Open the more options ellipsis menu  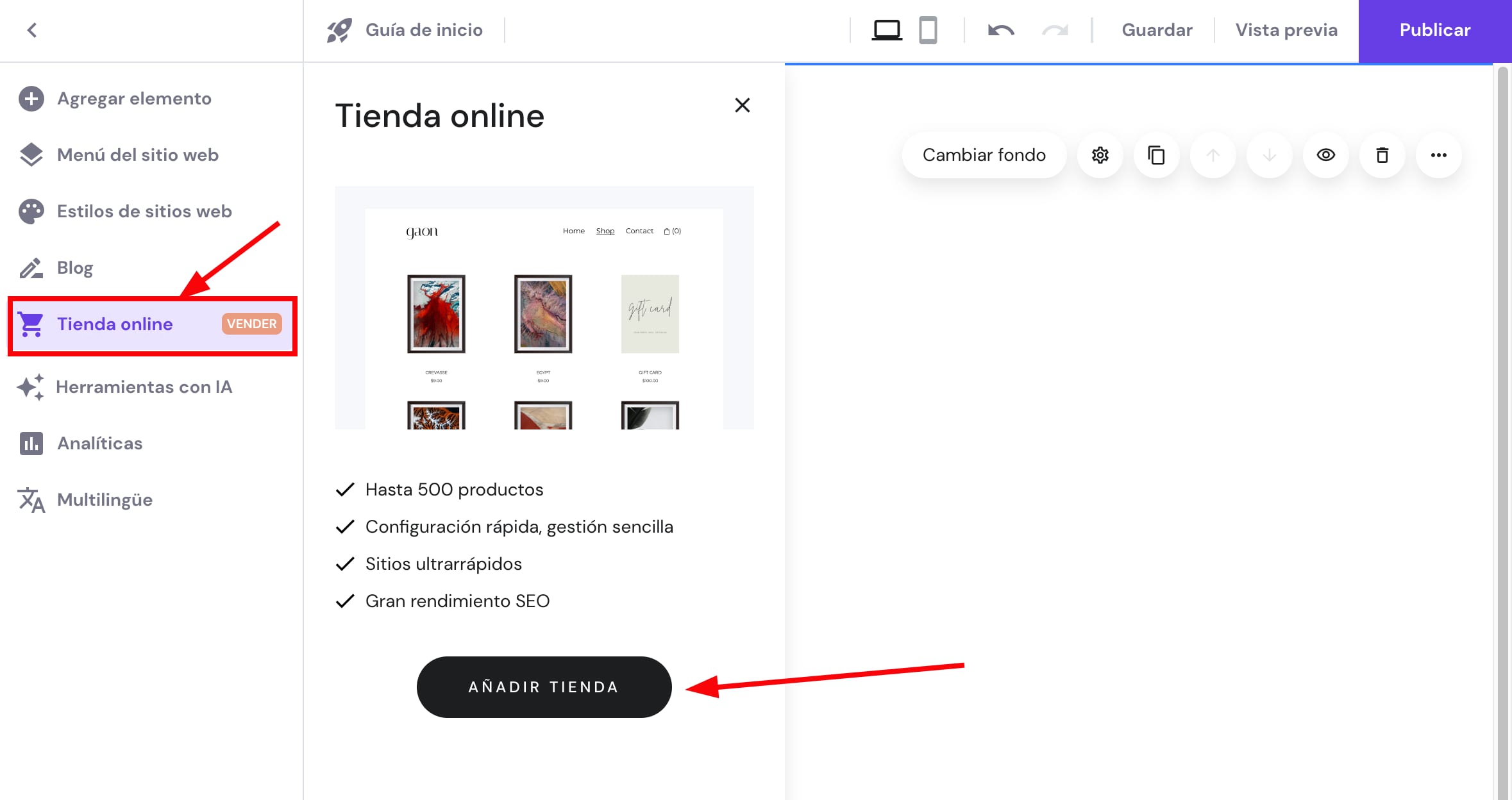[x=1438, y=154]
